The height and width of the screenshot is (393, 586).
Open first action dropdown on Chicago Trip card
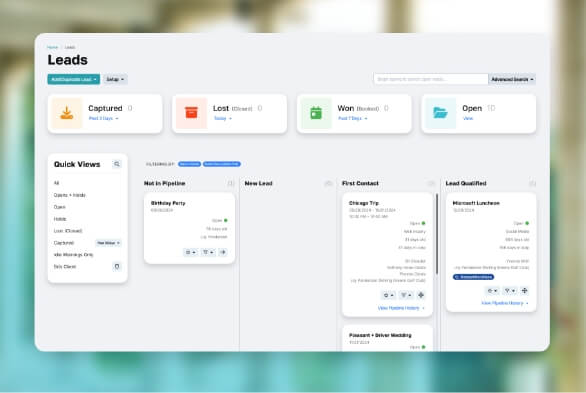(389, 295)
